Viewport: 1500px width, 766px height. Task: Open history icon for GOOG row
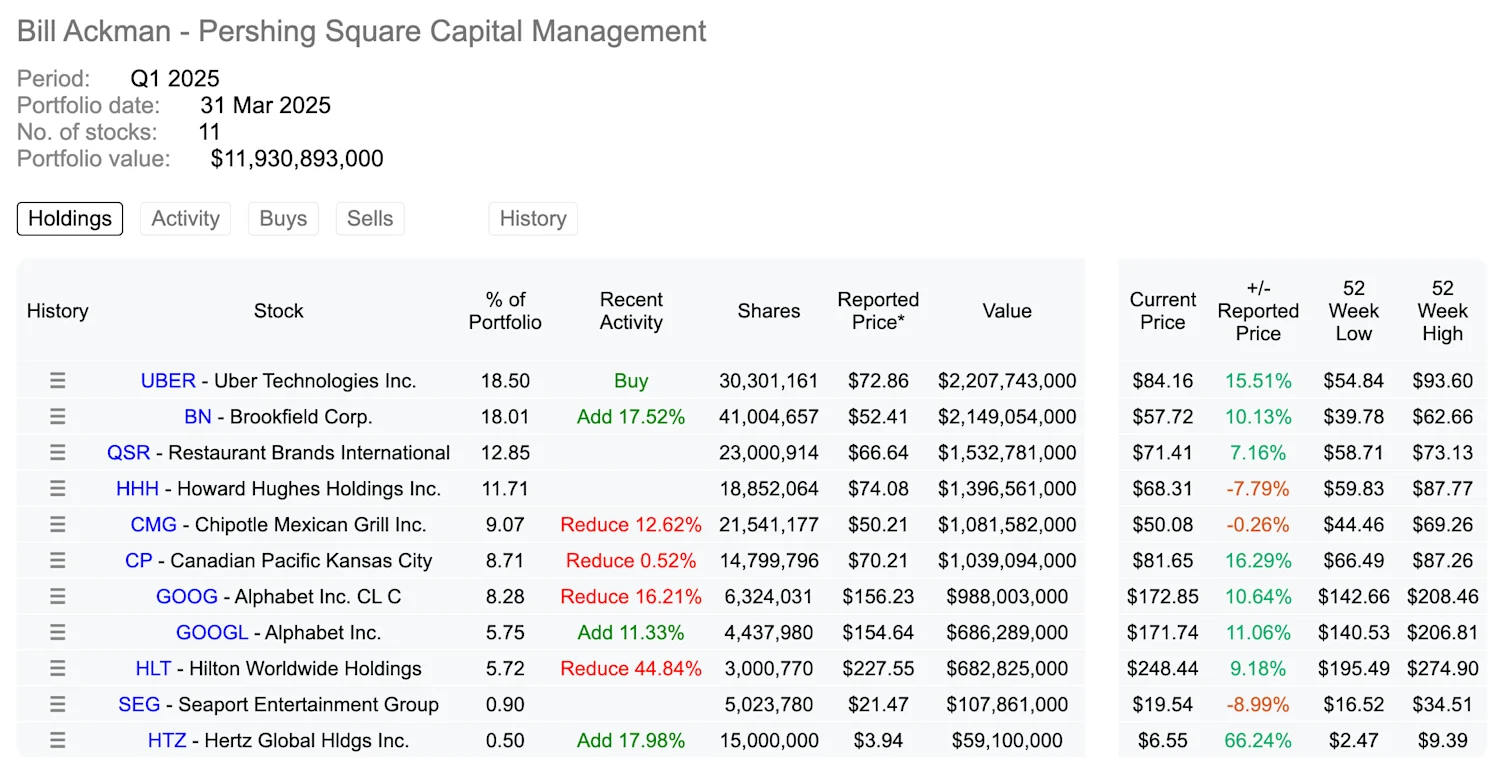(x=58, y=597)
